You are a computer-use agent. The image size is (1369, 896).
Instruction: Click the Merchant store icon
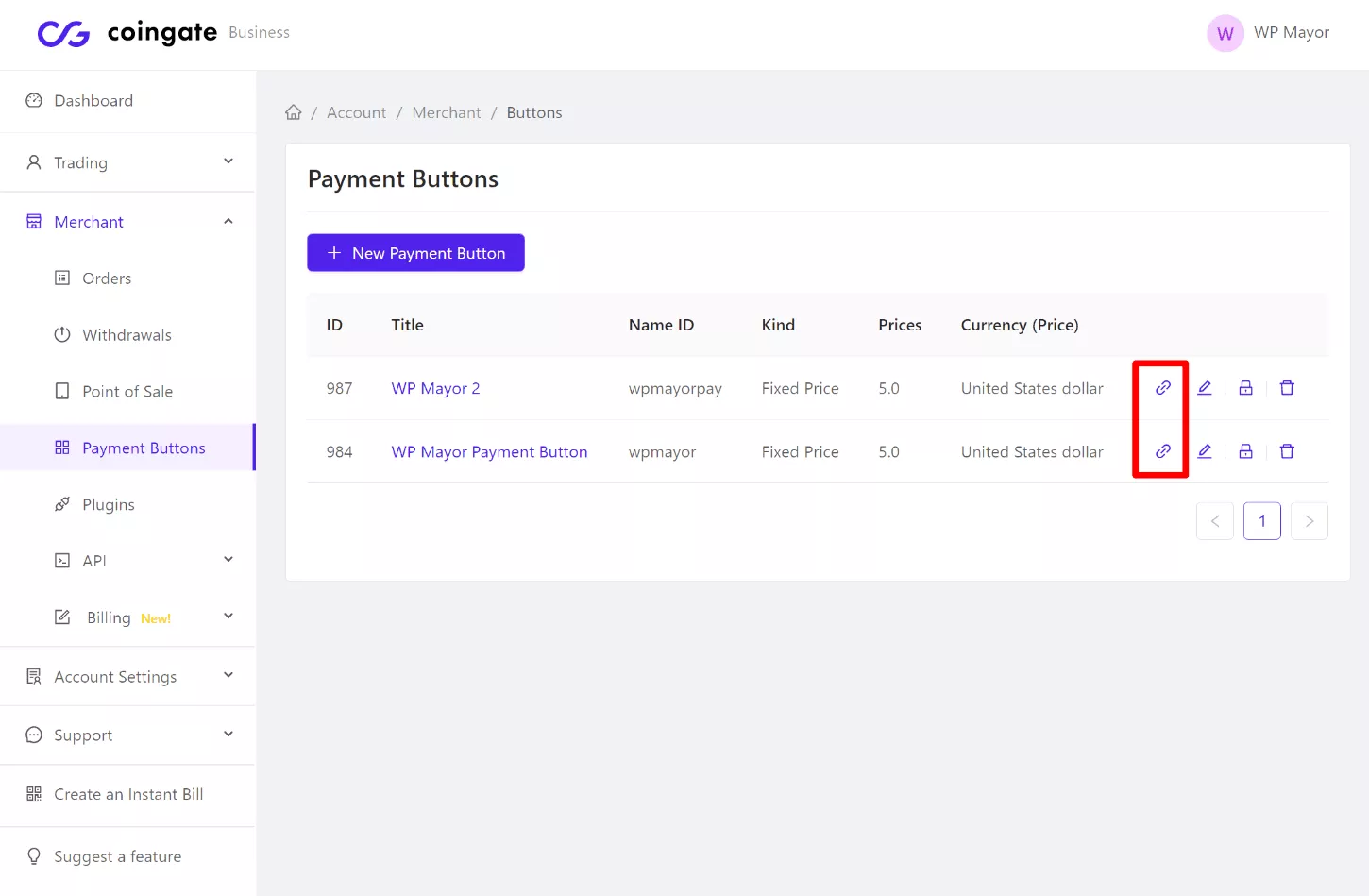[34, 222]
